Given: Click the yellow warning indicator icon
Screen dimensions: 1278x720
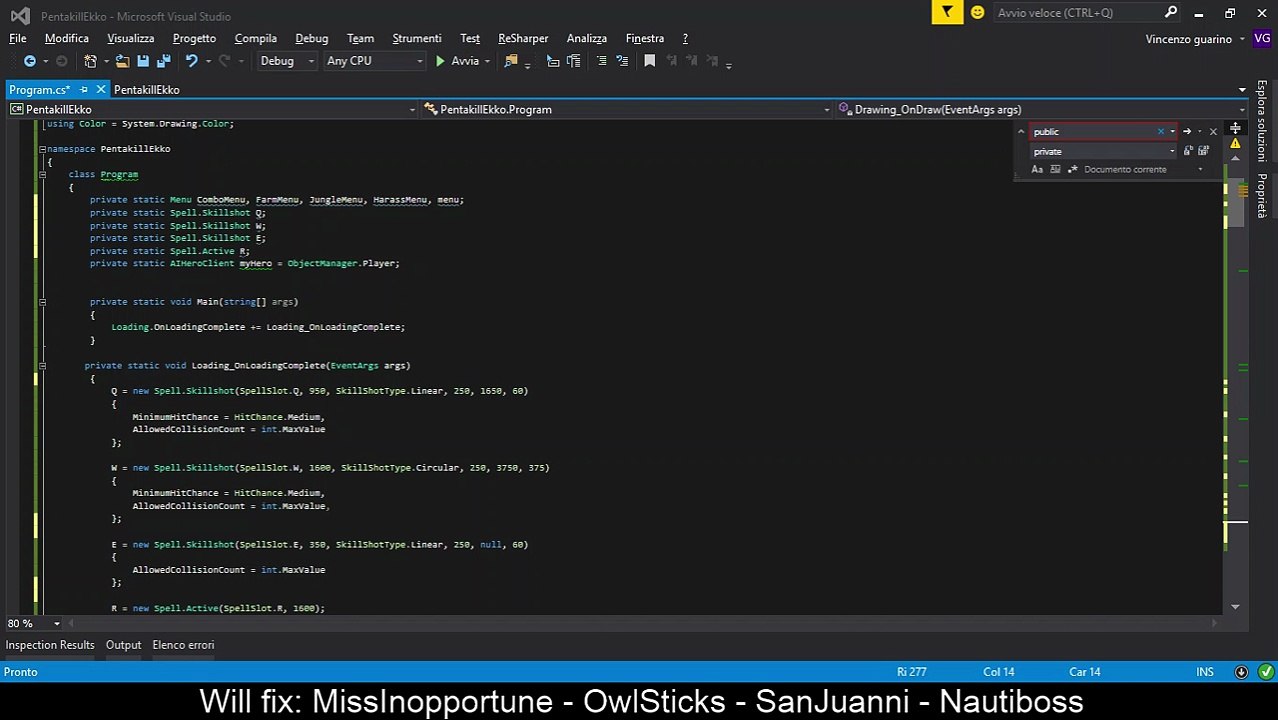Looking at the screenshot, I should click(1235, 144).
